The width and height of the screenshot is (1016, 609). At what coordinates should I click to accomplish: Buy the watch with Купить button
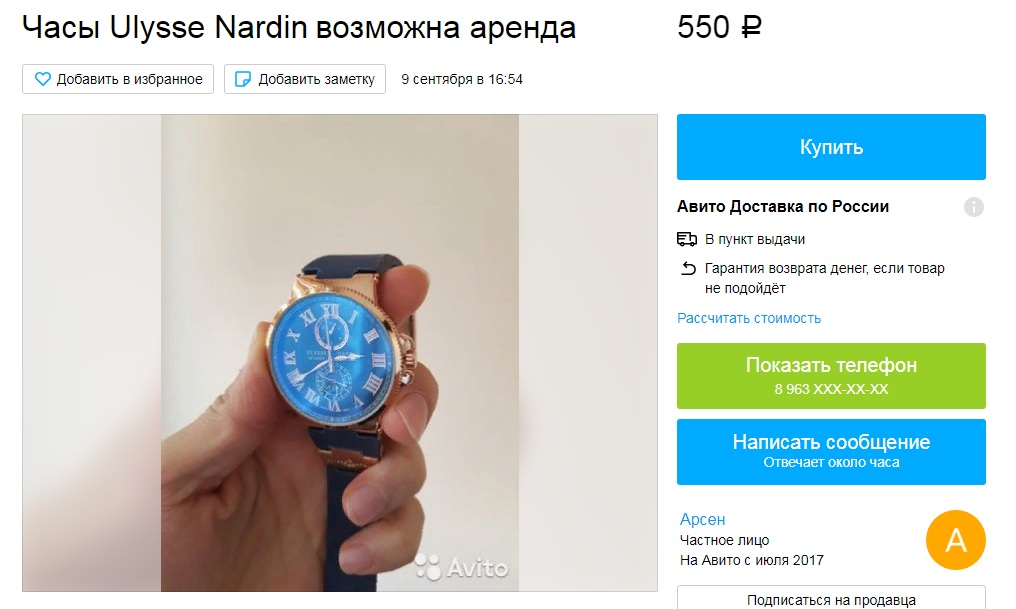(x=831, y=147)
